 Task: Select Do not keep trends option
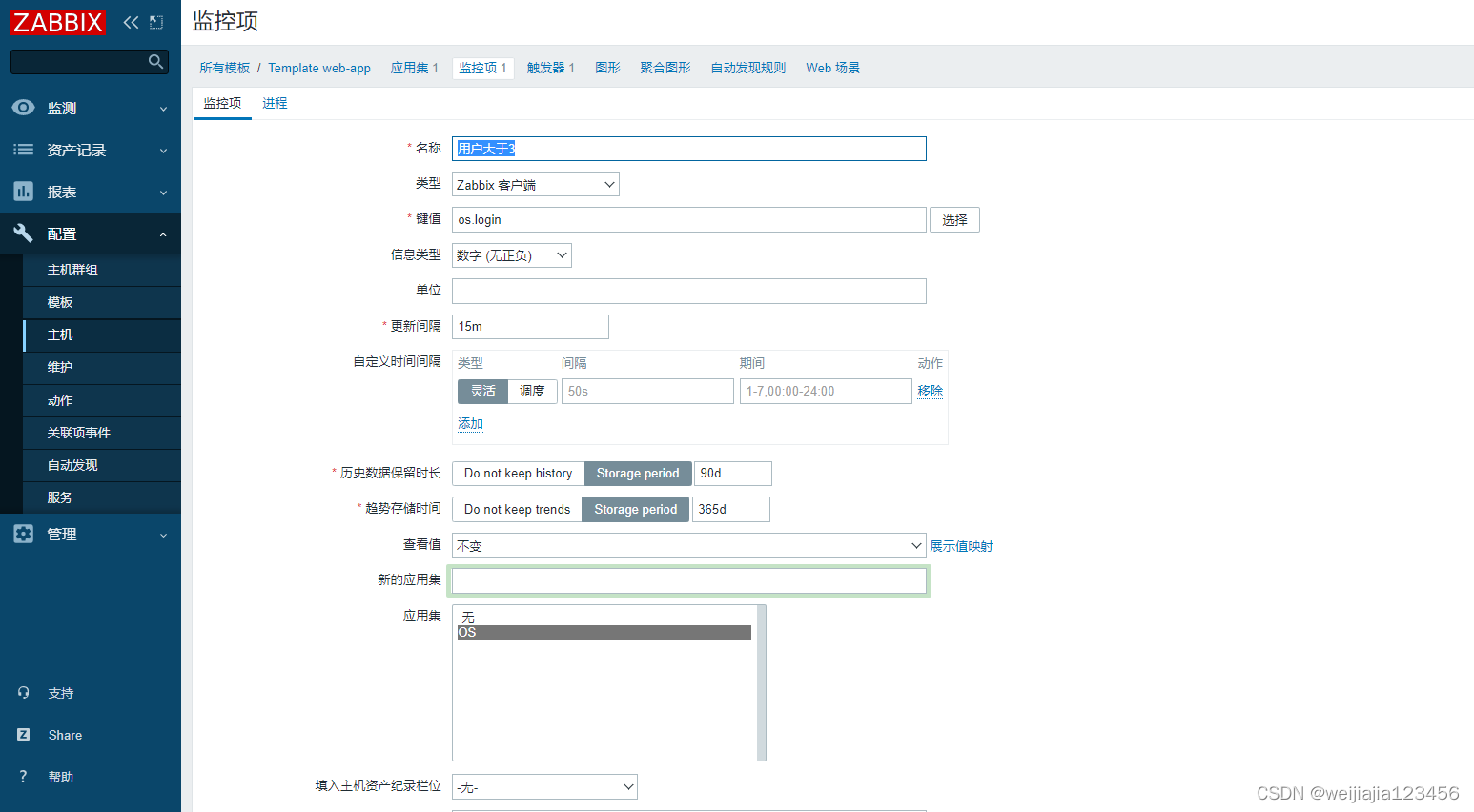tap(517, 510)
